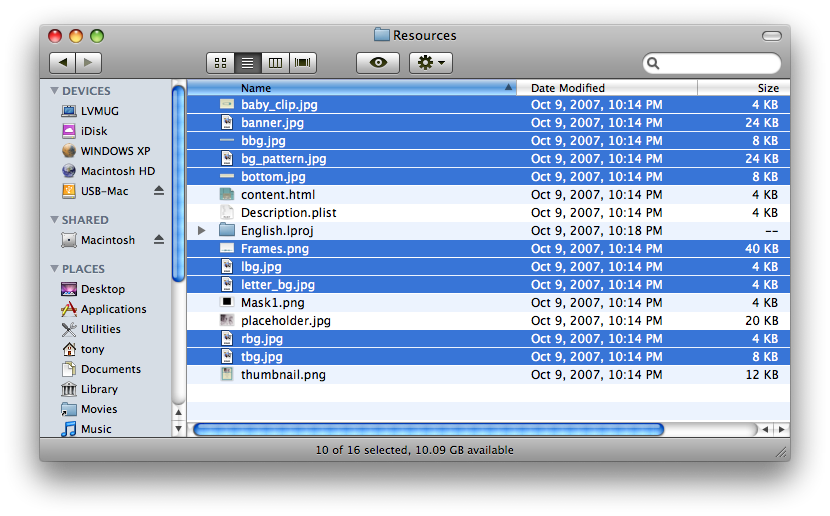This screenshot has width=830, height=516.
Task: Click the sidebar vertical scrollbar thumb
Action: tap(178, 183)
